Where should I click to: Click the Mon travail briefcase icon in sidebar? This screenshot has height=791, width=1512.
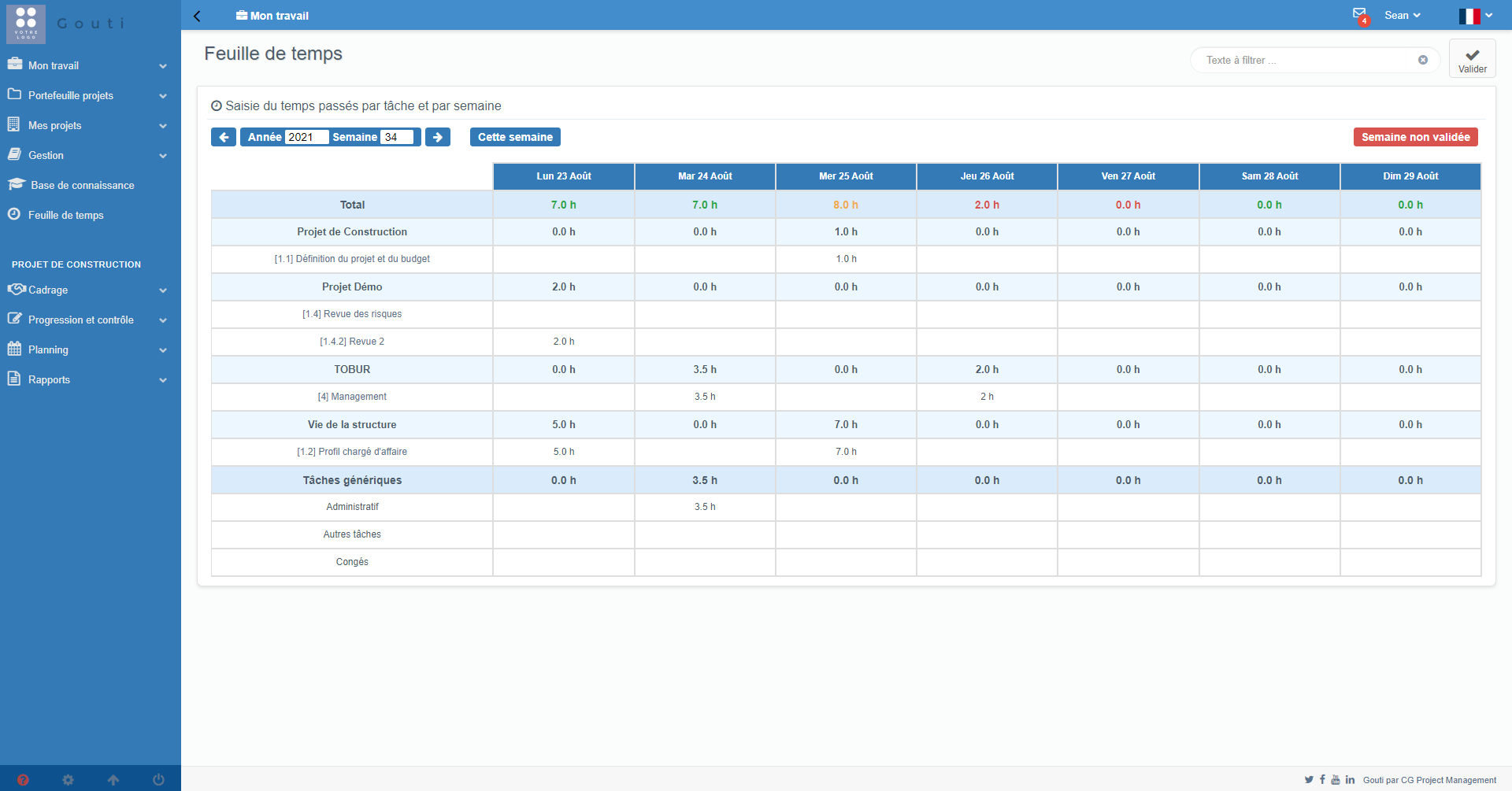coord(14,64)
